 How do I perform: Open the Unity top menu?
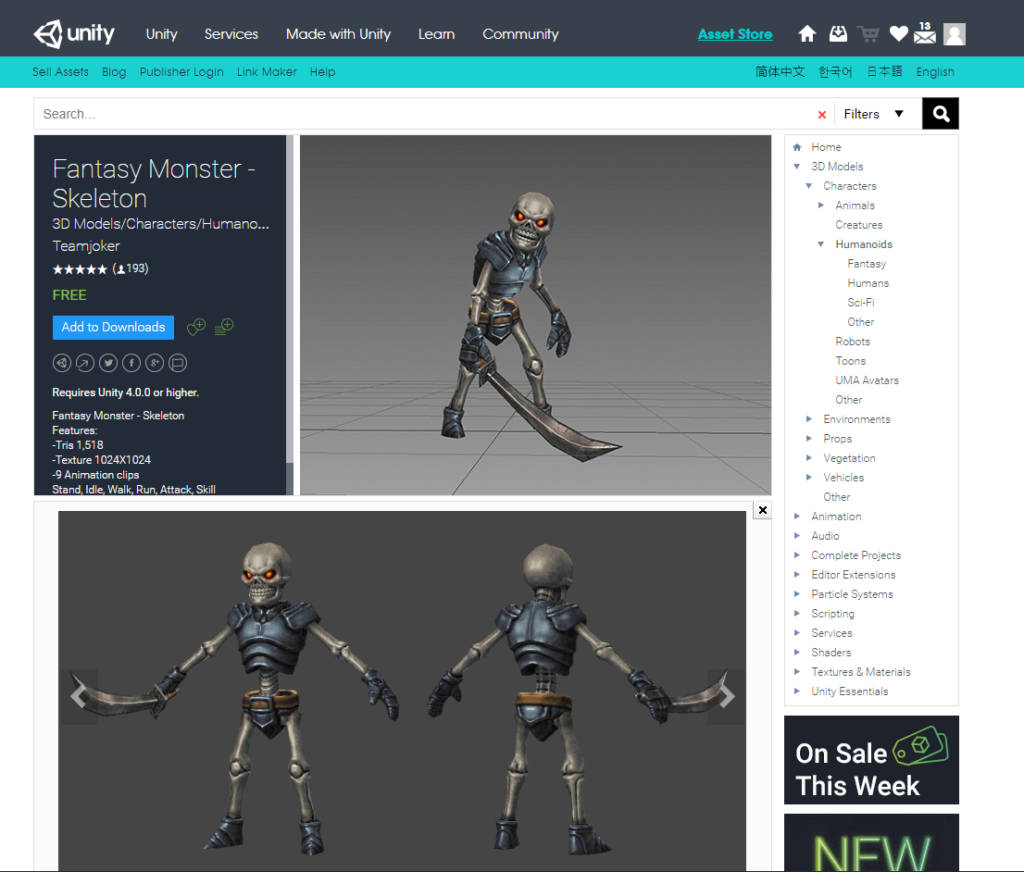(161, 34)
